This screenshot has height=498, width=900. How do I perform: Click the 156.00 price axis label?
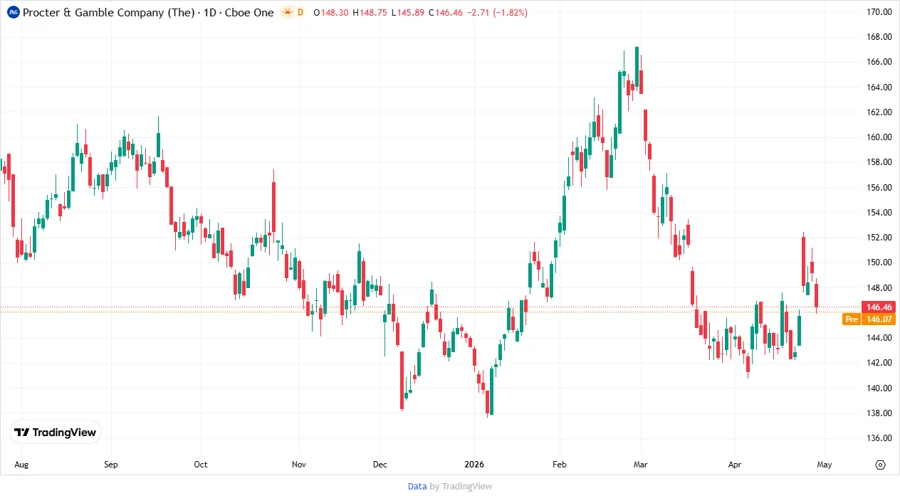point(879,188)
